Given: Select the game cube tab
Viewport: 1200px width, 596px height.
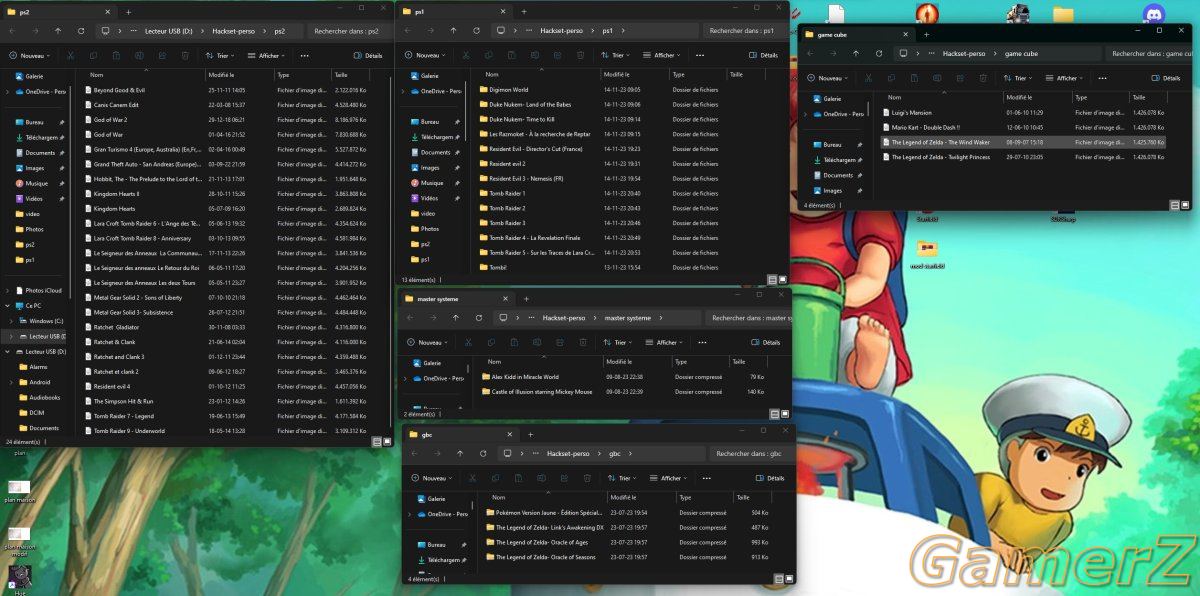Looking at the screenshot, I should (x=858, y=33).
